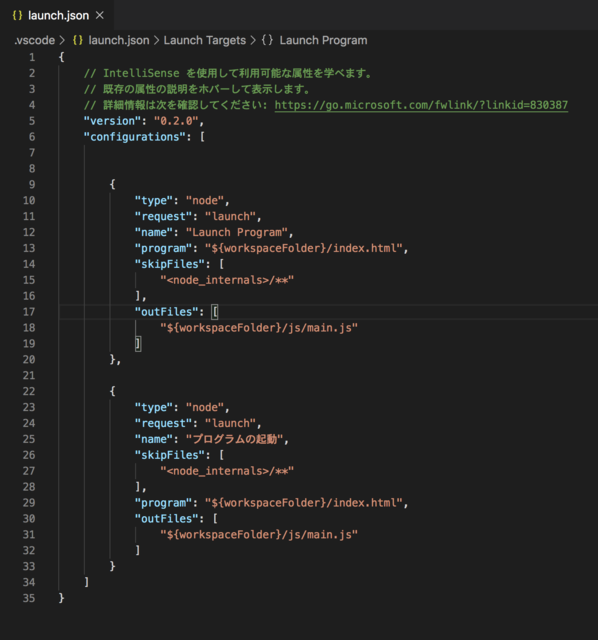Open launch.json breadcrumb item

pos(119,40)
